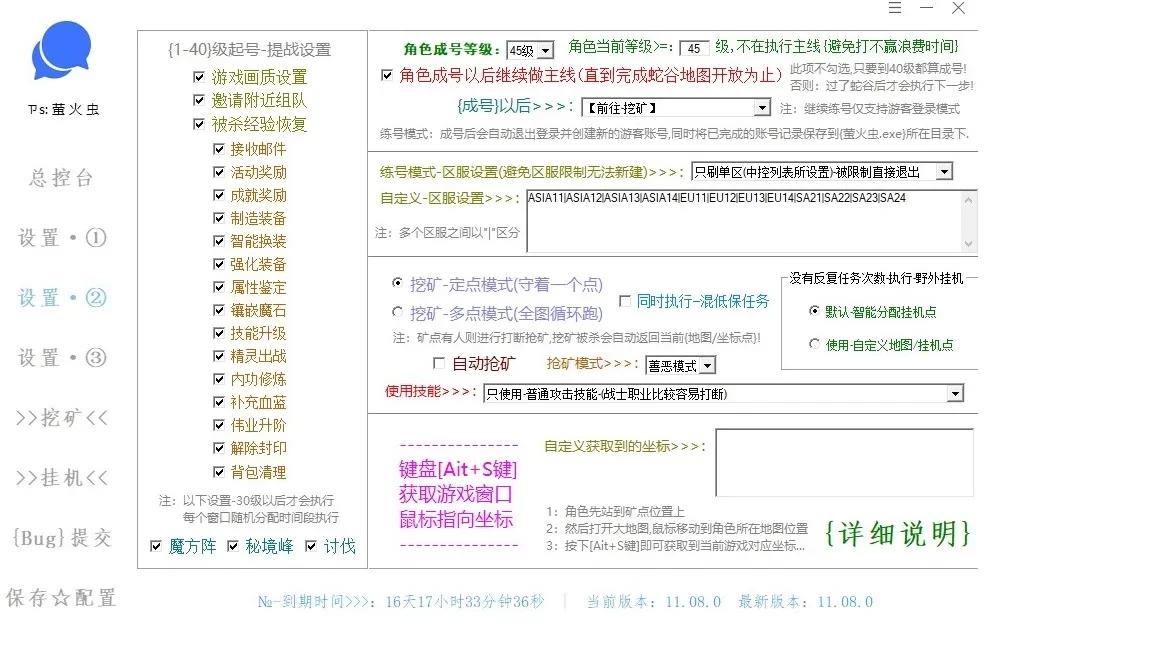Screen dimensions: 1152x648
Task: Enable the 同时执行-混低保任务 checkbox
Action: click(x=625, y=301)
